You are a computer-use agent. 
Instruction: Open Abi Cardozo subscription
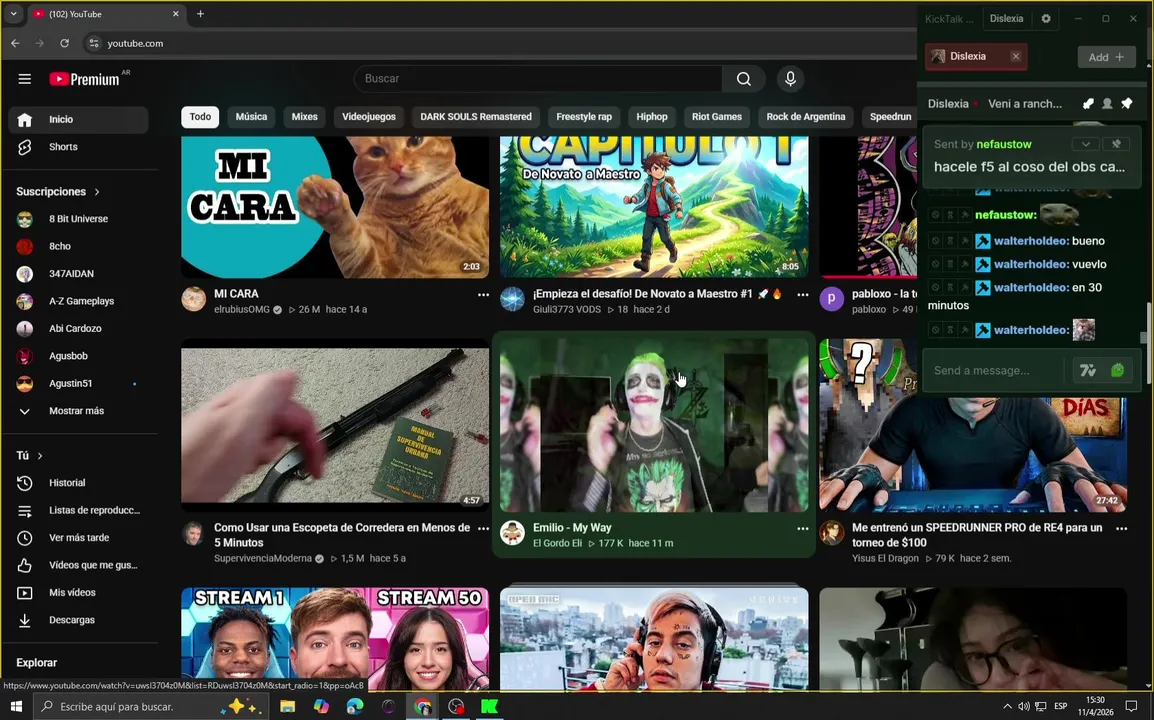click(78, 328)
